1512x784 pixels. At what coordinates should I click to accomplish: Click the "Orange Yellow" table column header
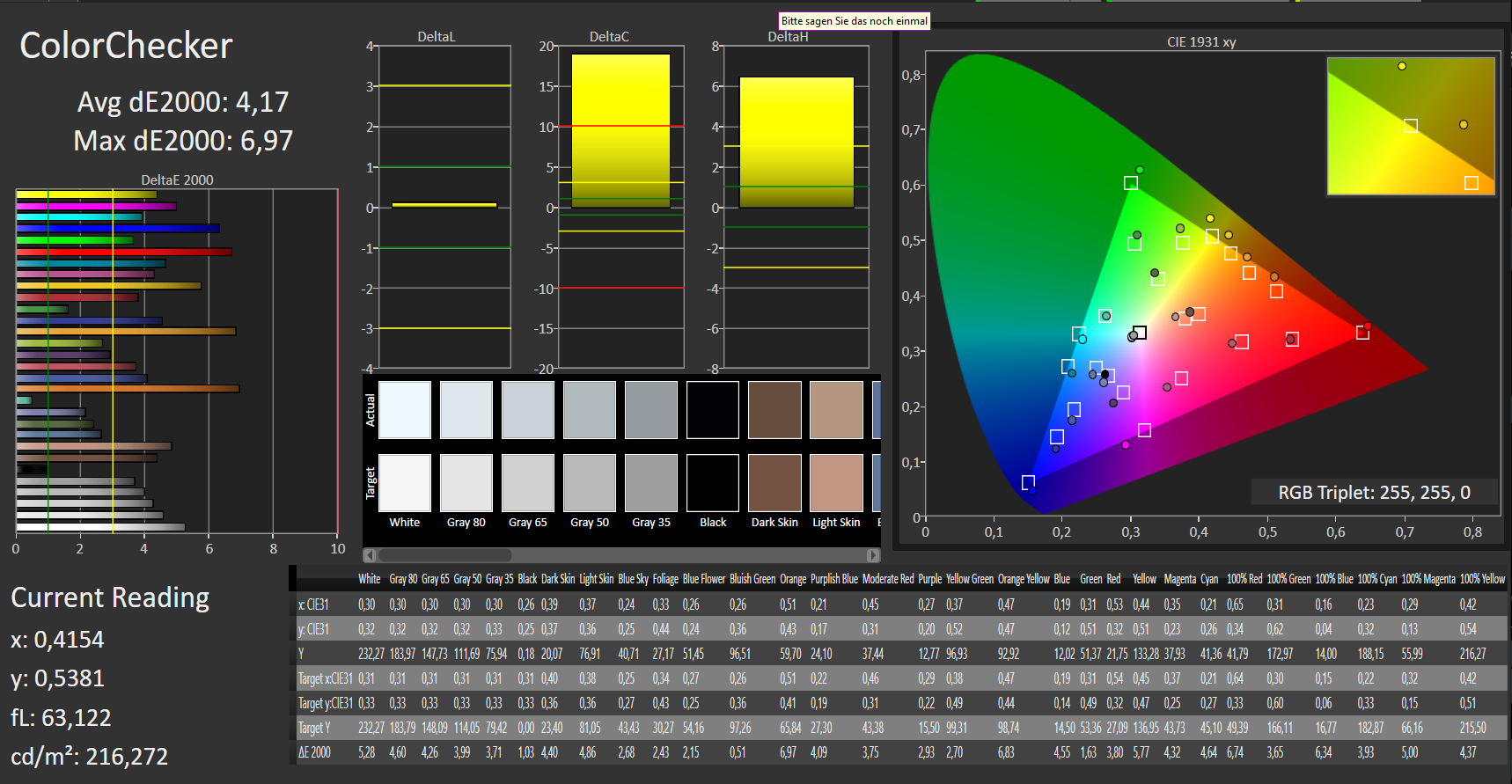coord(1024,579)
